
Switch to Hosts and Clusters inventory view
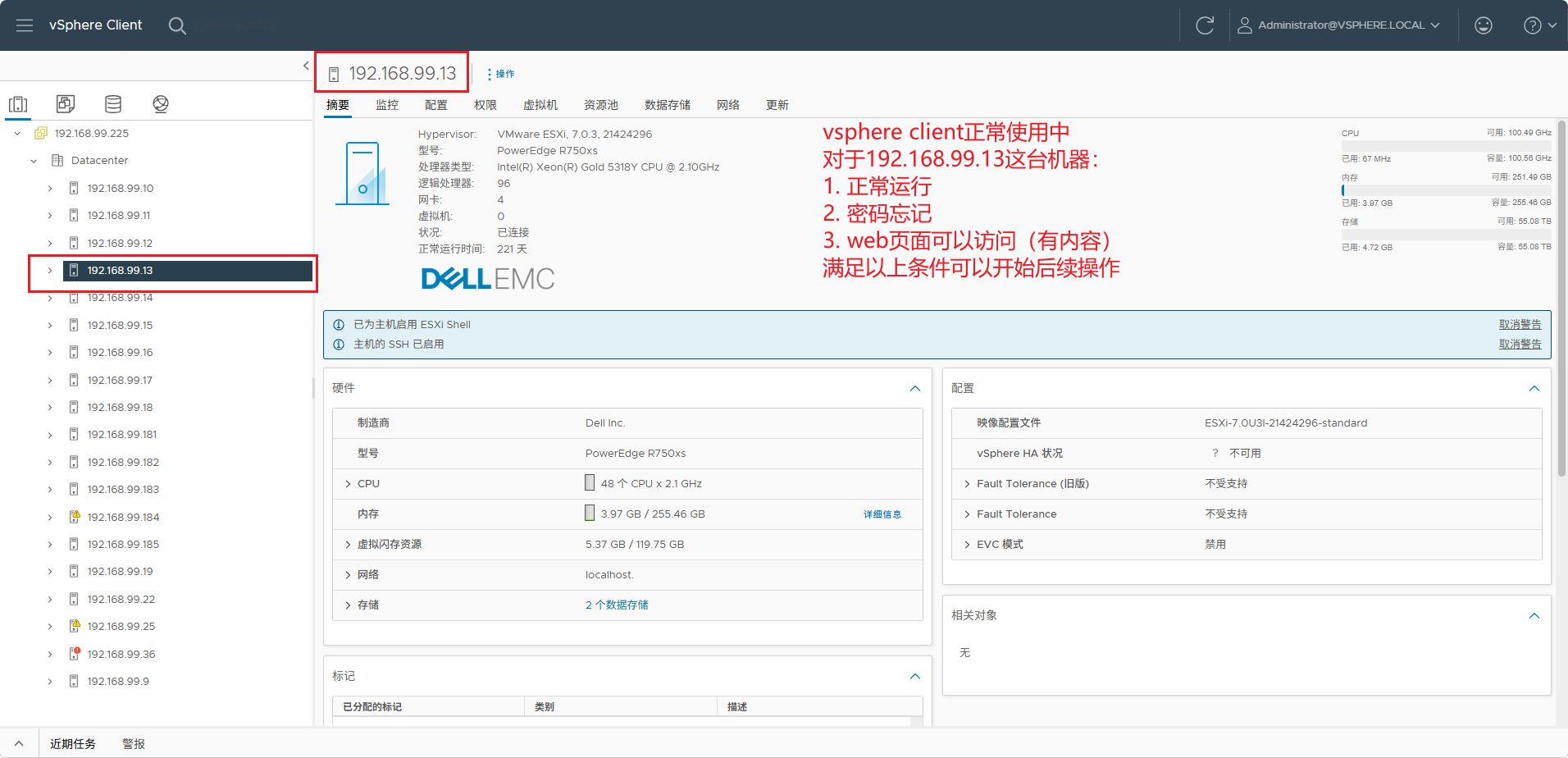[18, 104]
